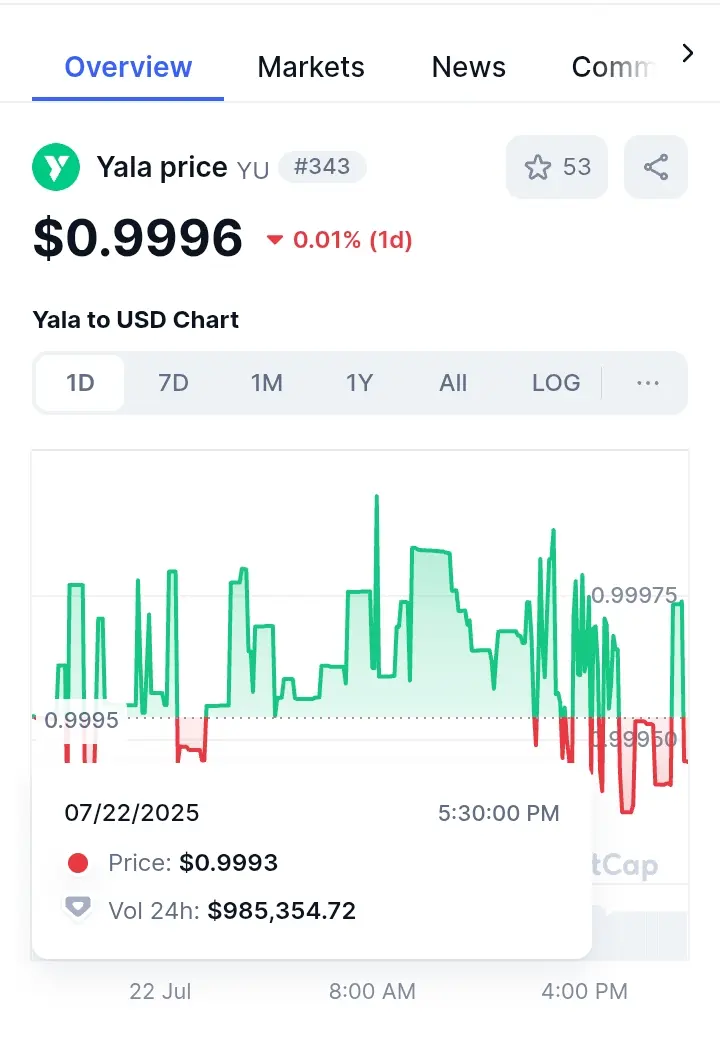Click the #343 rank badge
720x1062 pixels.
[322, 167]
